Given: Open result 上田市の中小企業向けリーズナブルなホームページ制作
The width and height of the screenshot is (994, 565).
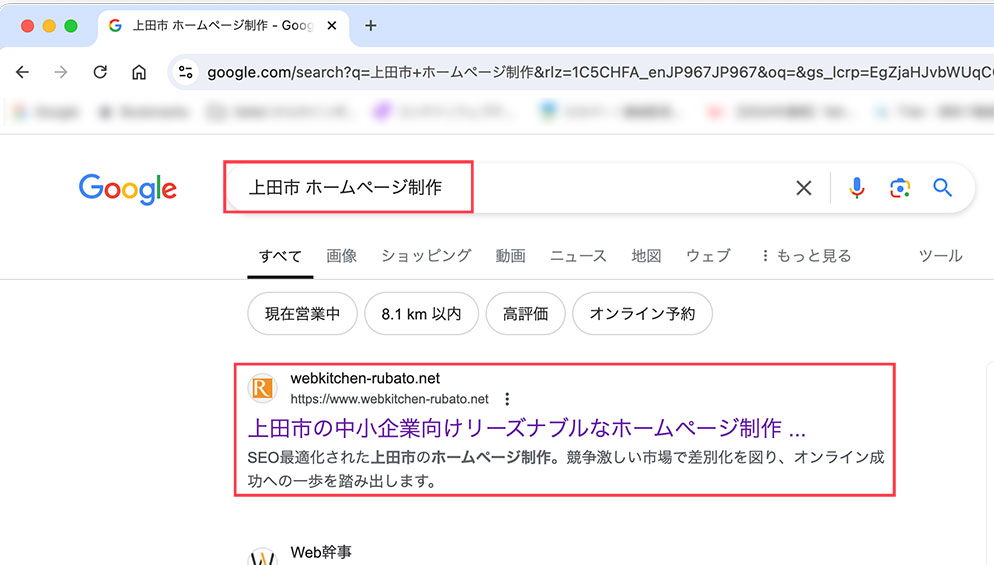Looking at the screenshot, I should point(527,429).
